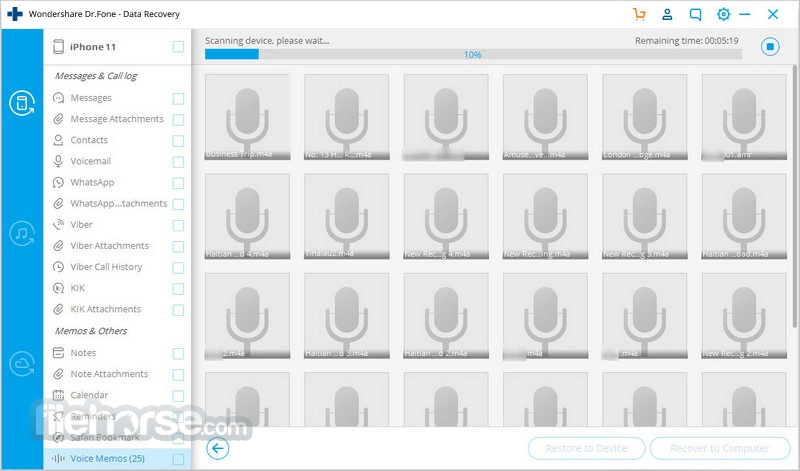Select the New Rec...g 4.m4a thumbnail
The width and height of the screenshot is (800, 471).
446,216
